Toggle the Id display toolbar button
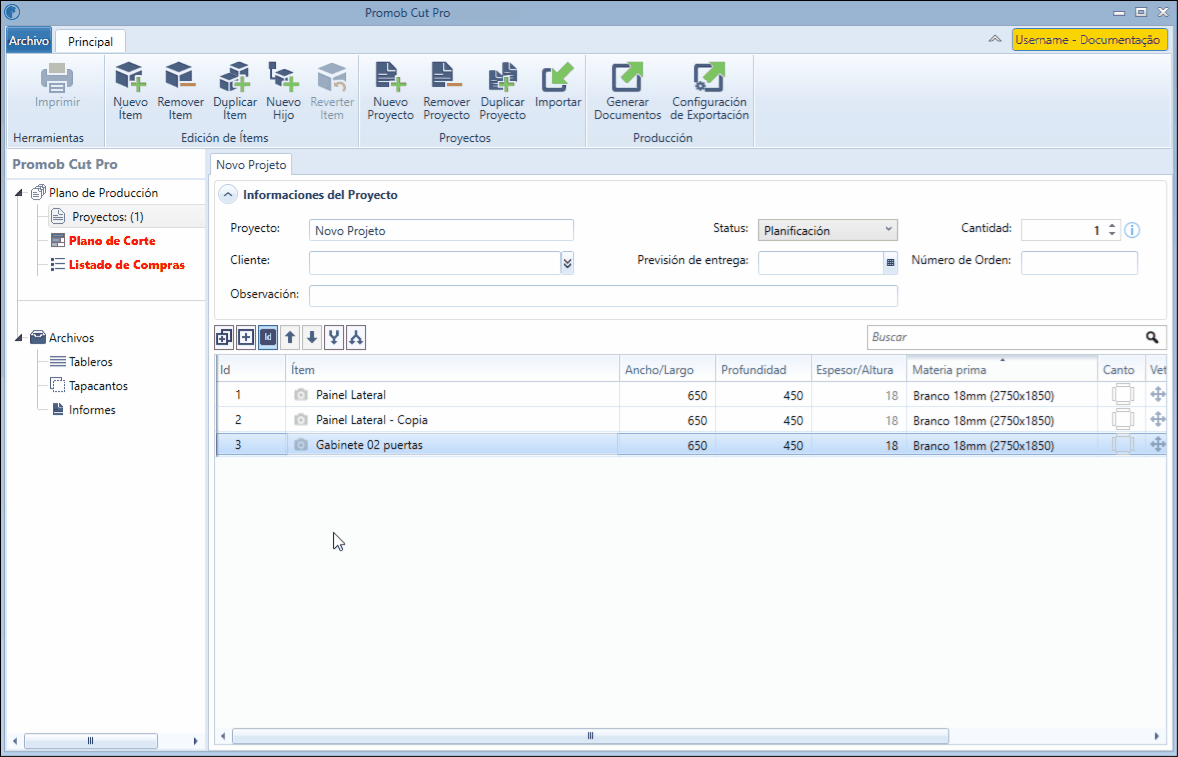 click(267, 338)
